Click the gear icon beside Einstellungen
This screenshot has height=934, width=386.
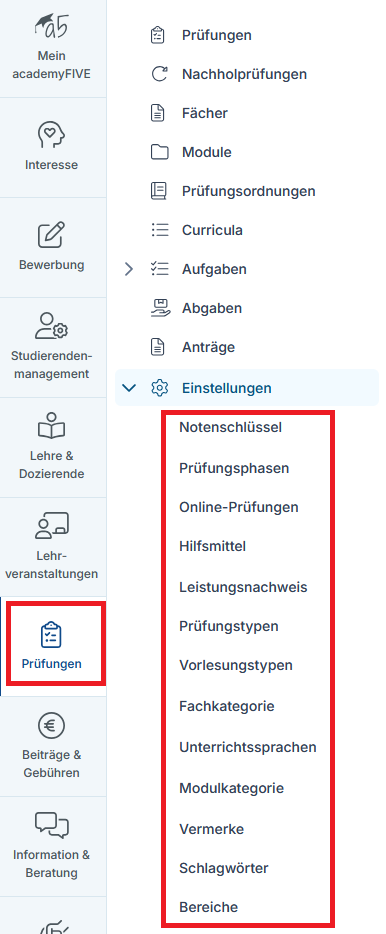(x=159, y=388)
